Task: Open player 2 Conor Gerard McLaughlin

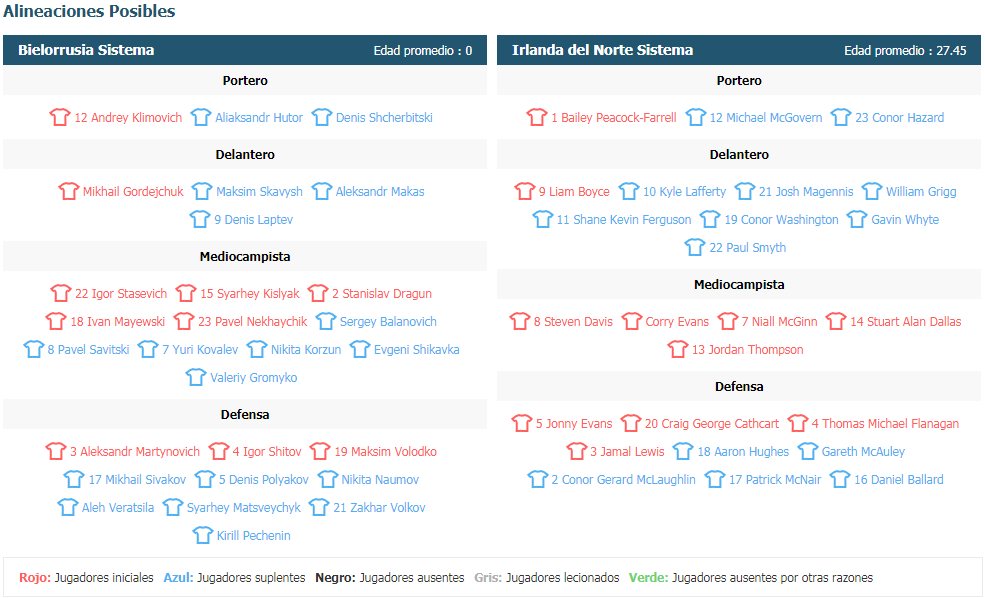Action: tap(624, 479)
